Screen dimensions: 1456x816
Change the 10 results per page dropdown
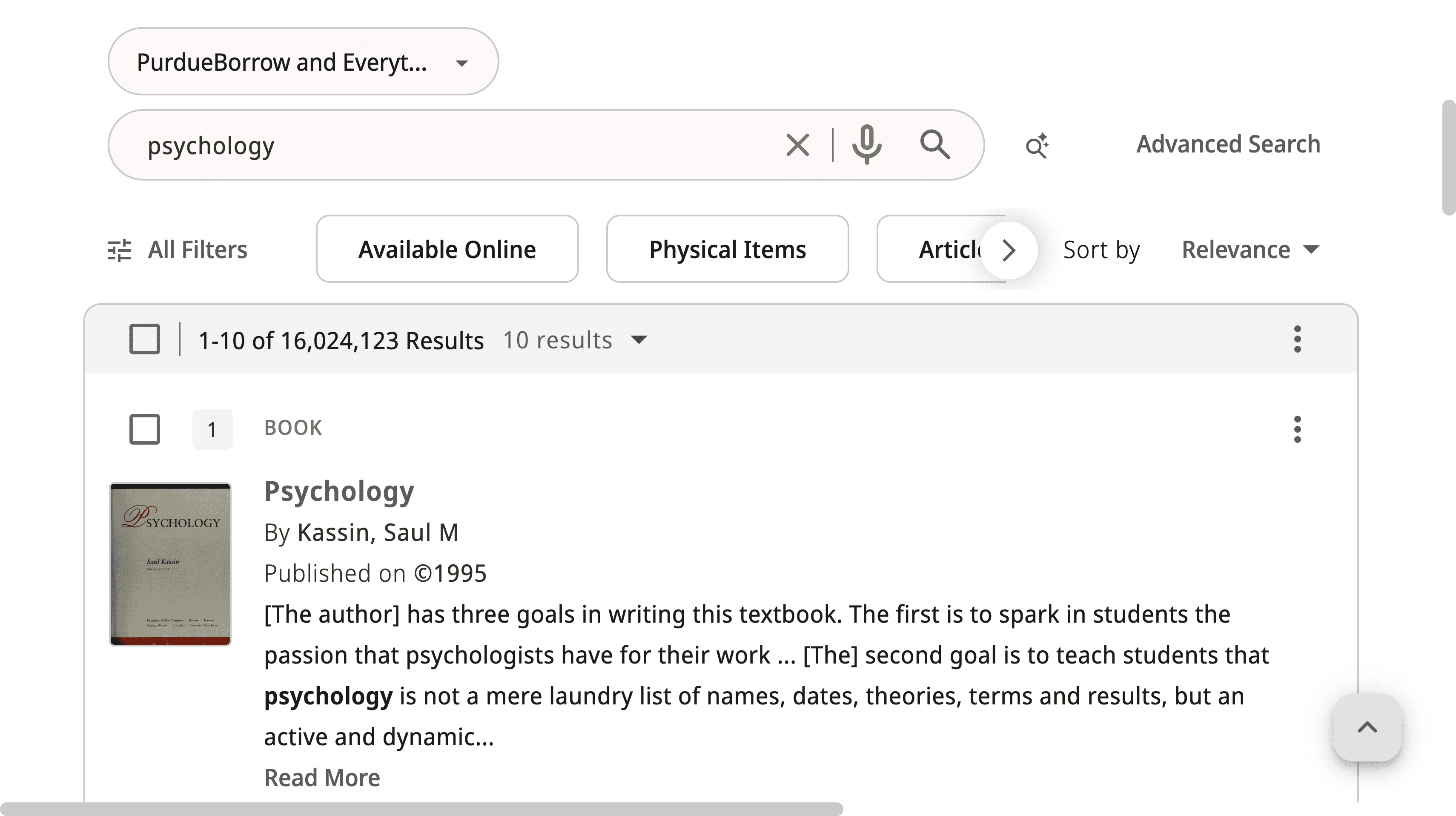click(x=575, y=340)
